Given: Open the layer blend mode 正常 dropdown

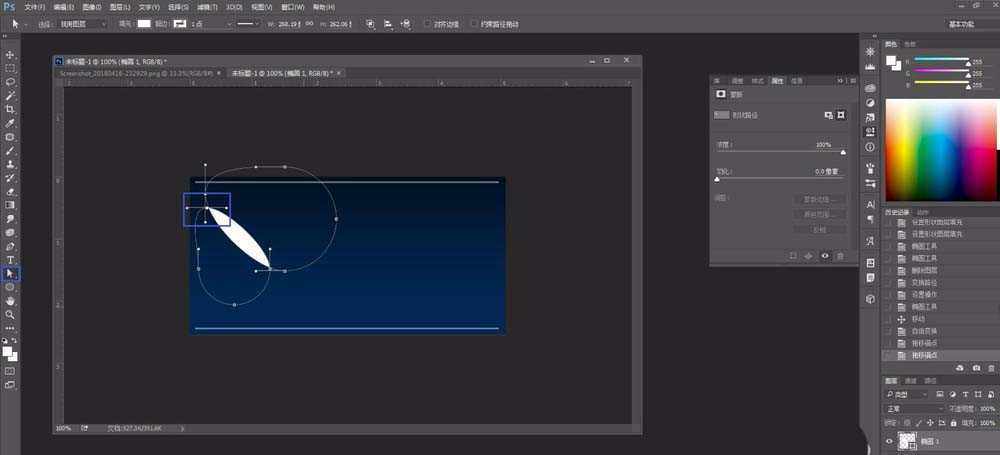Looking at the screenshot, I should click(914, 409).
